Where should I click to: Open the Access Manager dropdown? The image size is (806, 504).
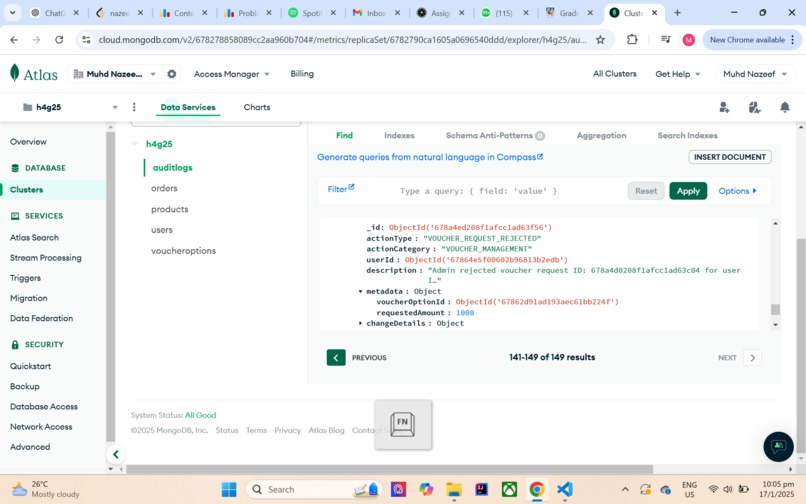(x=231, y=74)
